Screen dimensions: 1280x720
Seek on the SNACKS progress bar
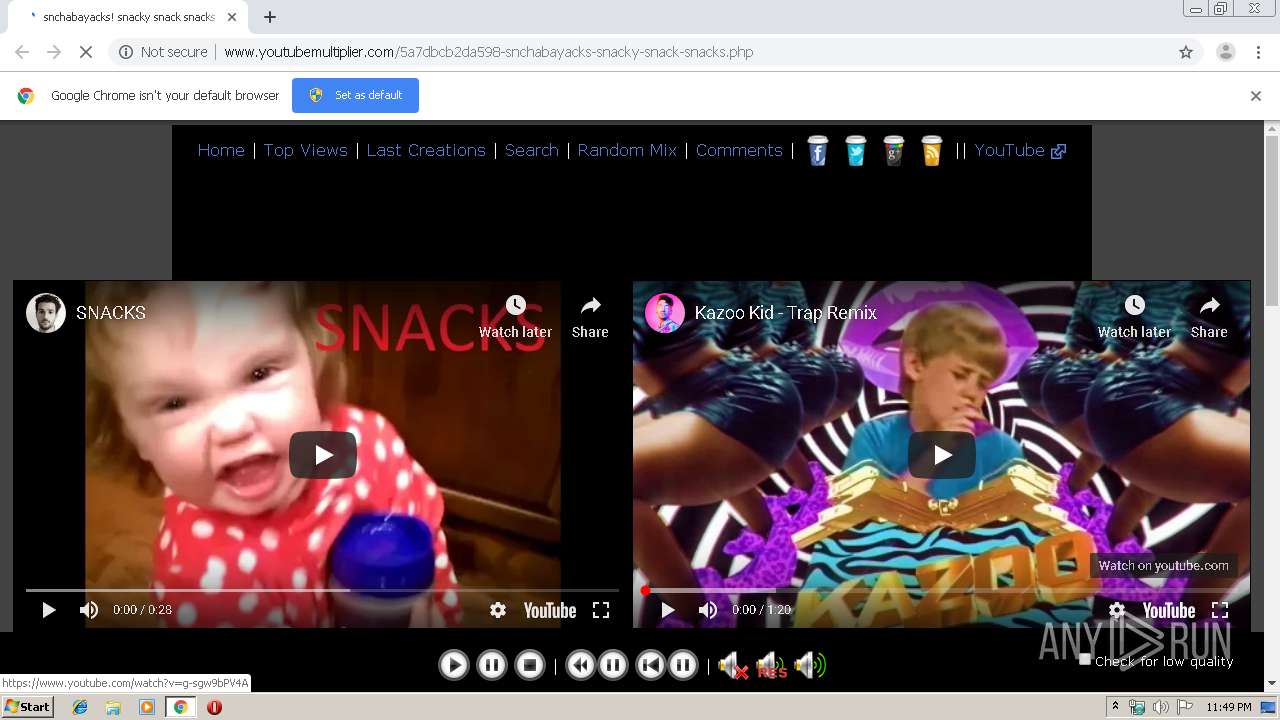tap(322, 590)
